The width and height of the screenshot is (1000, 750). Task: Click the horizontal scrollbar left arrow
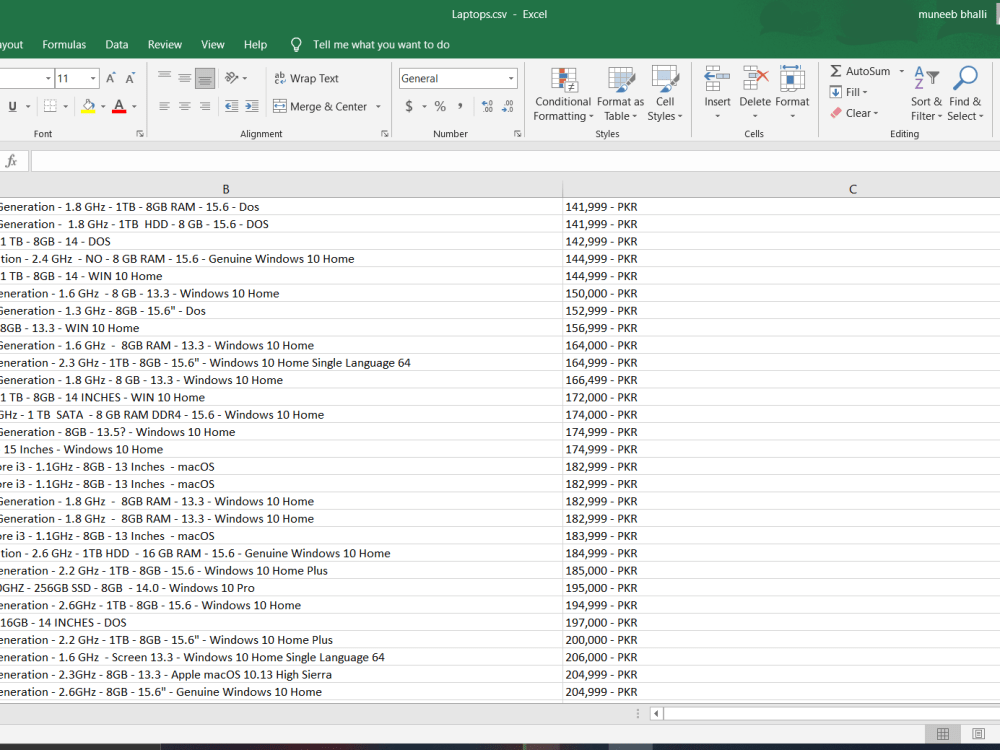point(656,714)
